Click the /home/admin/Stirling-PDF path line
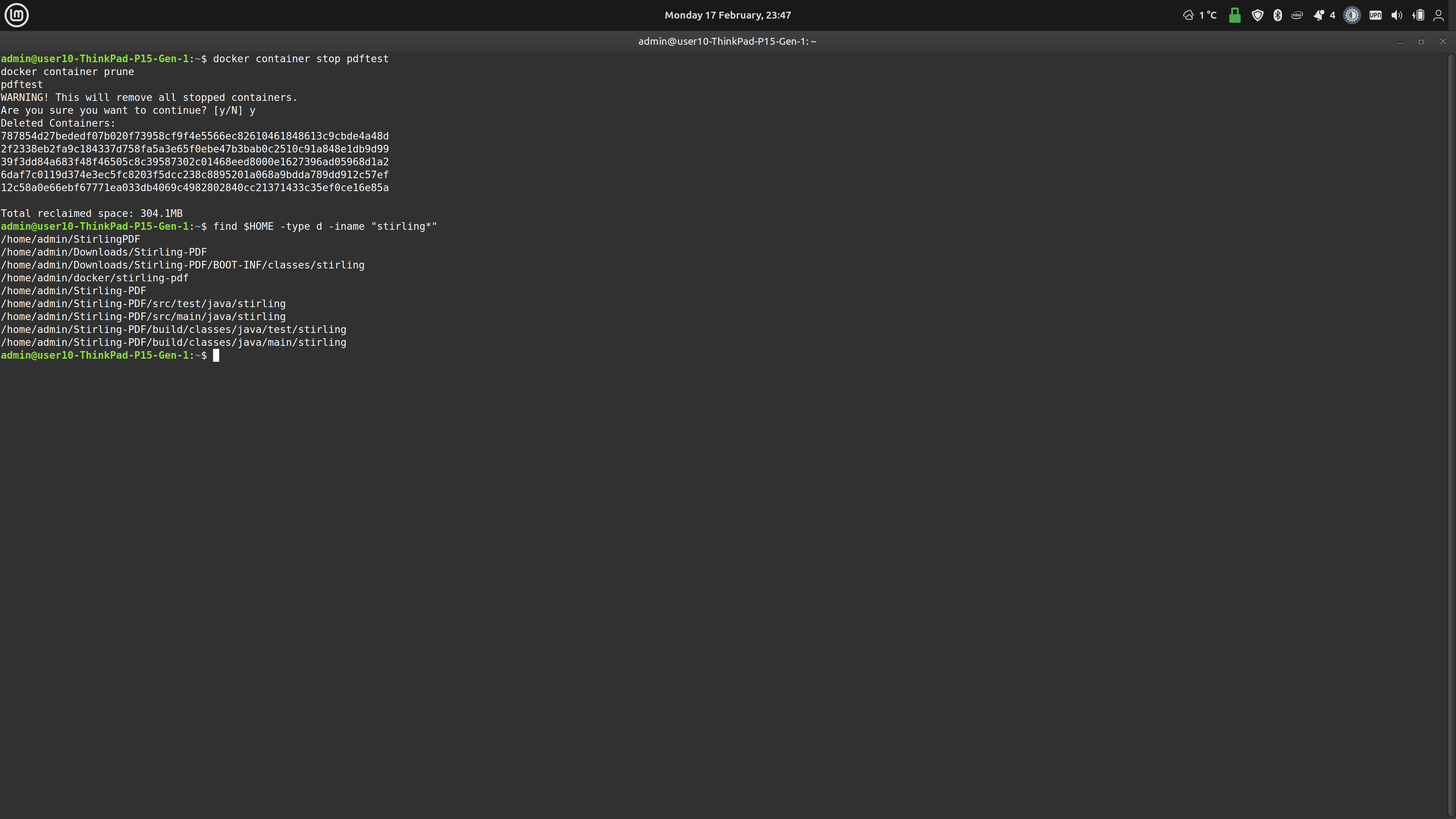The height and width of the screenshot is (819, 1456). 74,291
